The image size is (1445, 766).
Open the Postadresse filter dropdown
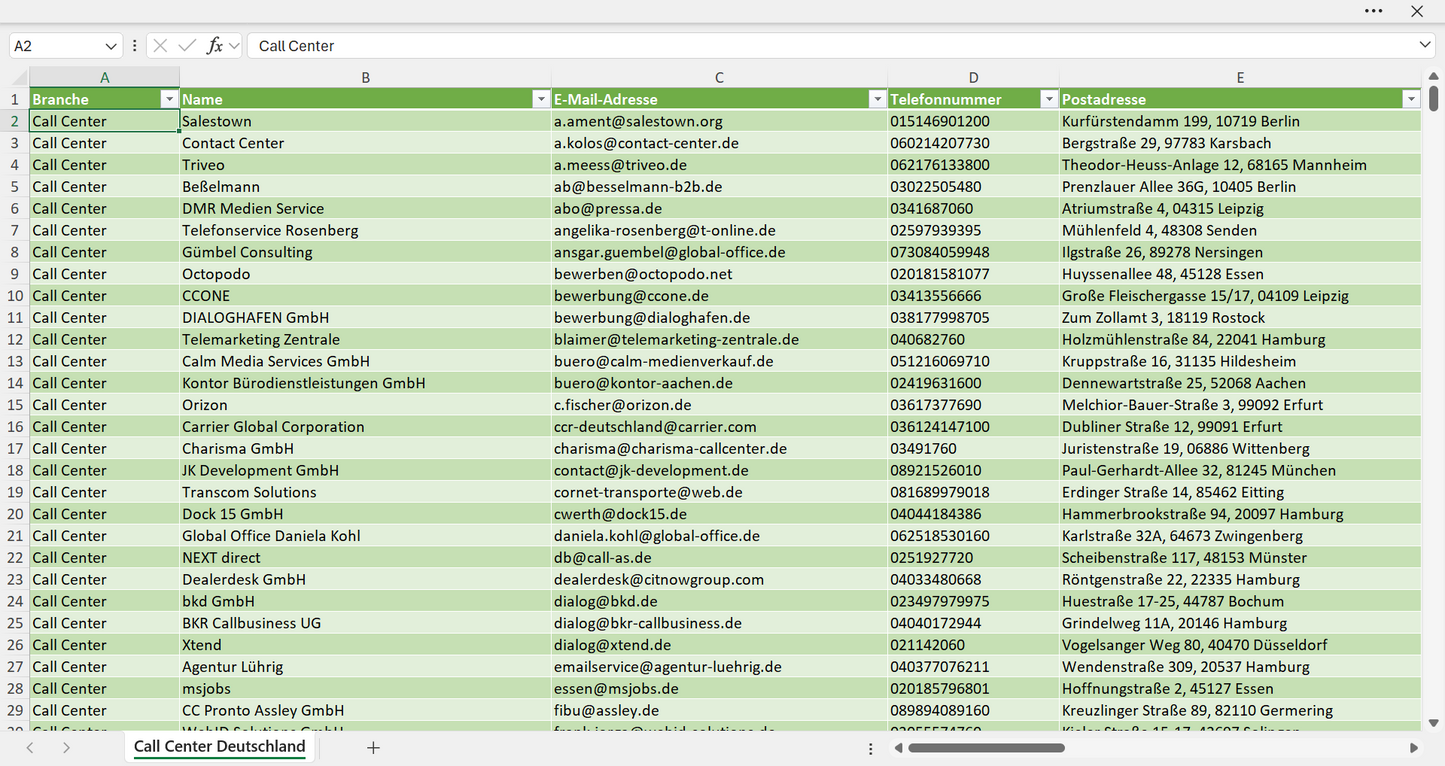coord(1411,99)
